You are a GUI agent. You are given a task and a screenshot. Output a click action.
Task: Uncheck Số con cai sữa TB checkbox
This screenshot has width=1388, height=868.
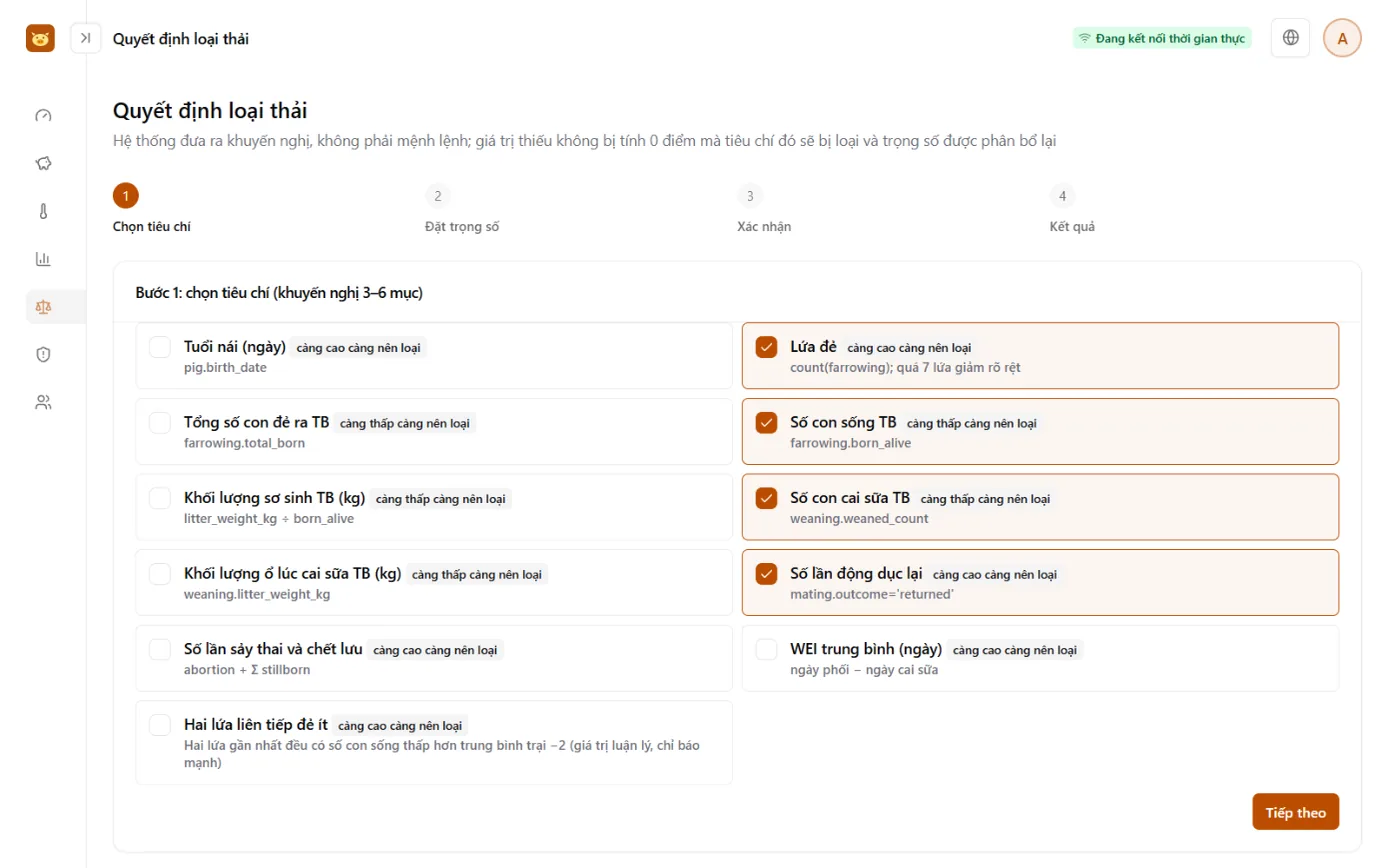(x=766, y=498)
